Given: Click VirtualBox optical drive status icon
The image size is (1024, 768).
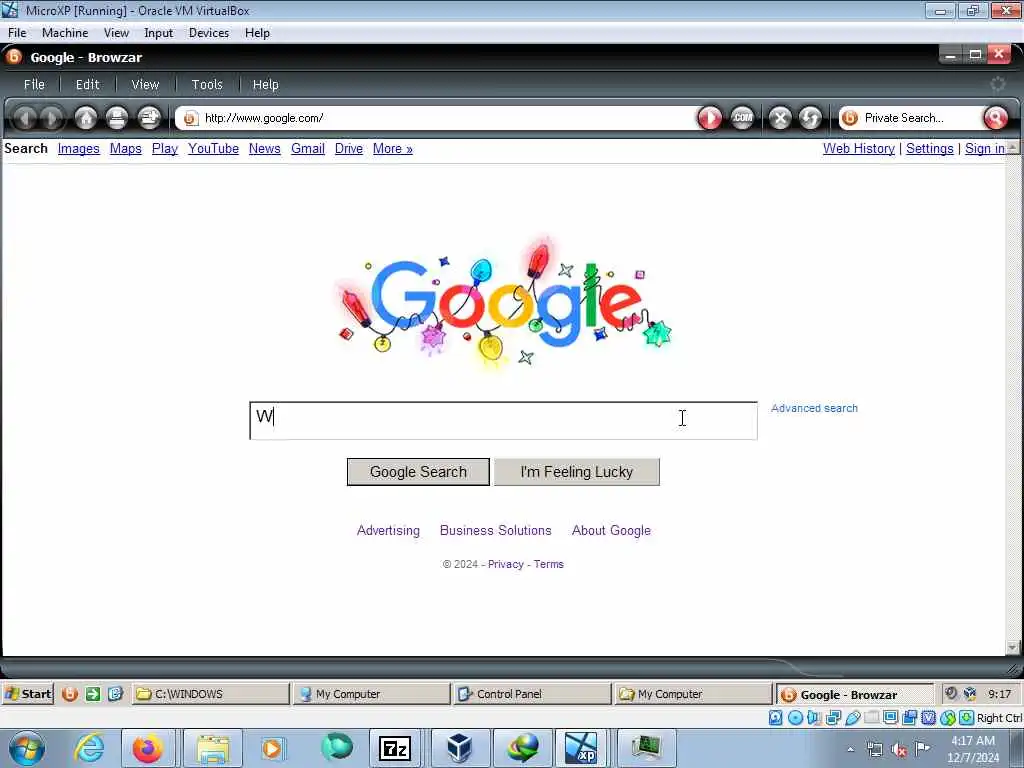Looking at the screenshot, I should coord(795,718).
